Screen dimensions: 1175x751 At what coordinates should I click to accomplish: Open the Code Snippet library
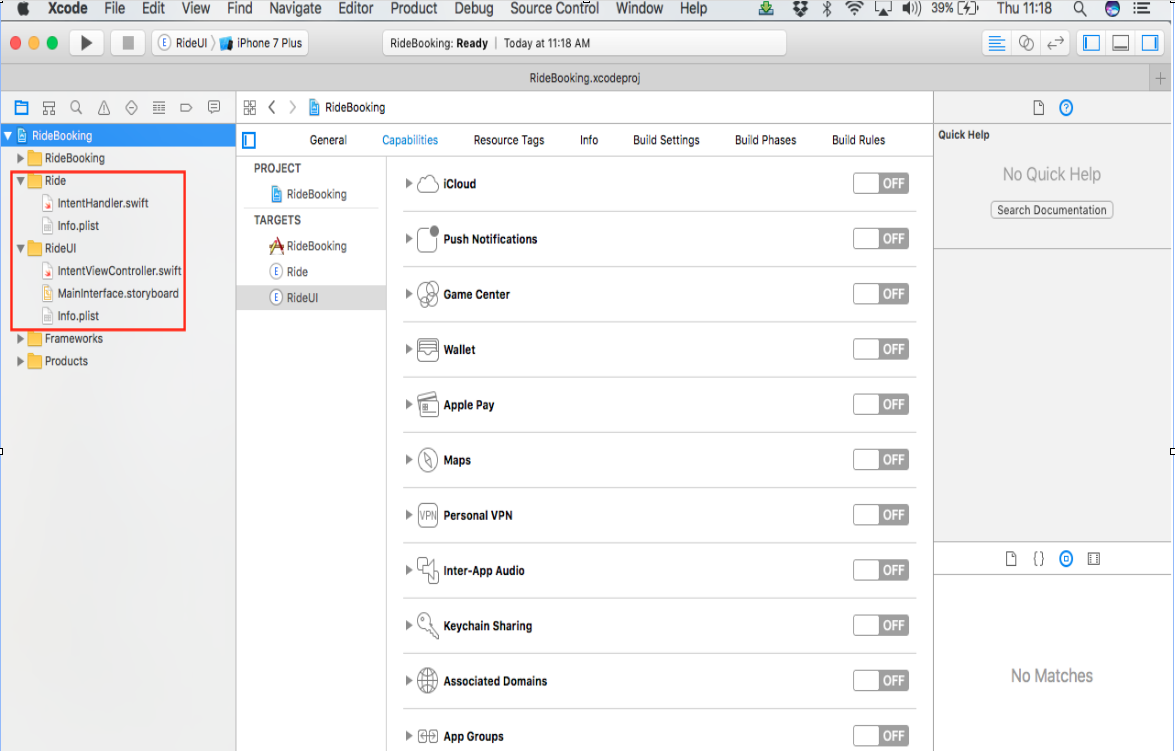[1039, 559]
